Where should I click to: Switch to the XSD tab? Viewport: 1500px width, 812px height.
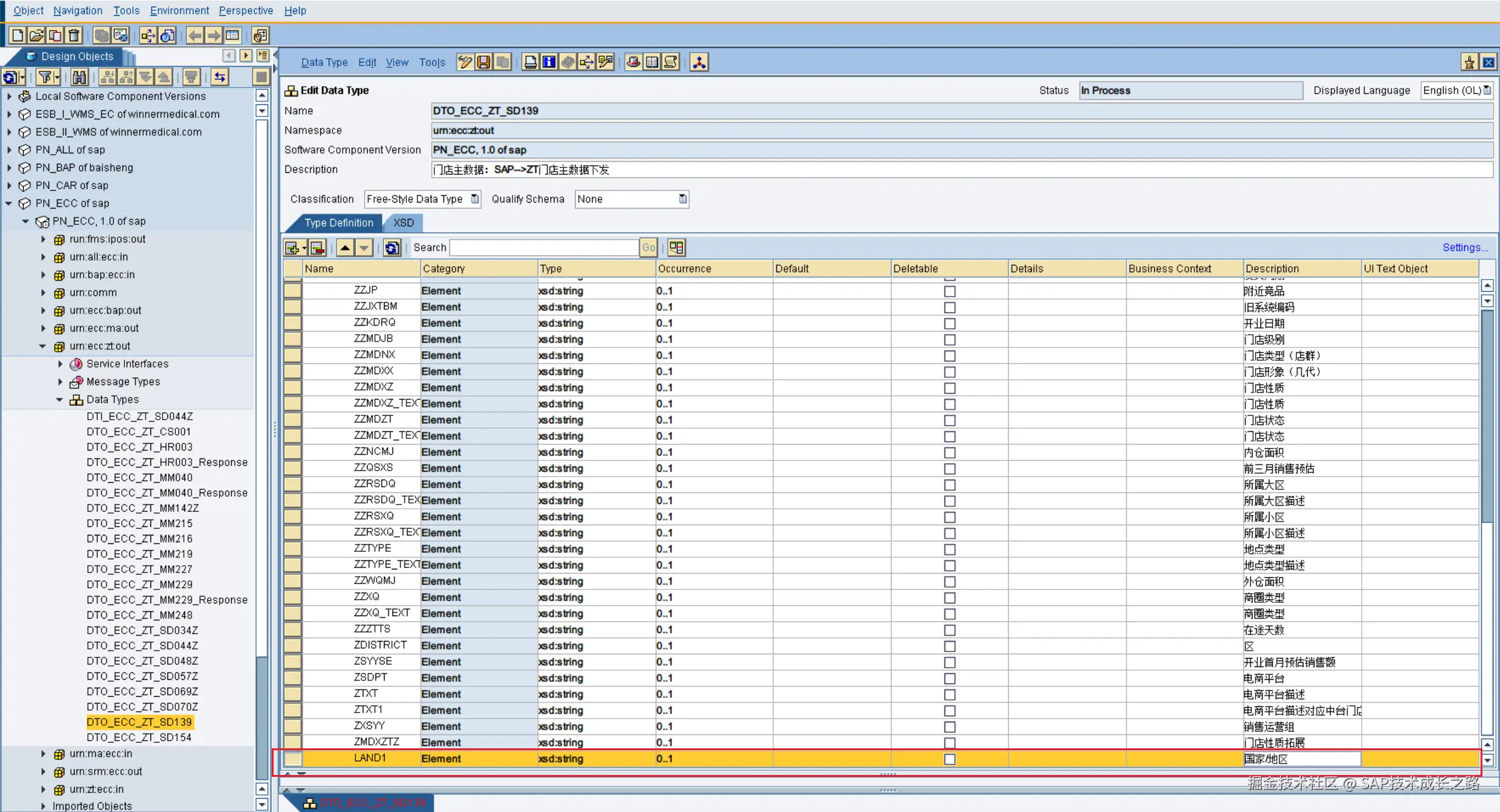click(403, 223)
